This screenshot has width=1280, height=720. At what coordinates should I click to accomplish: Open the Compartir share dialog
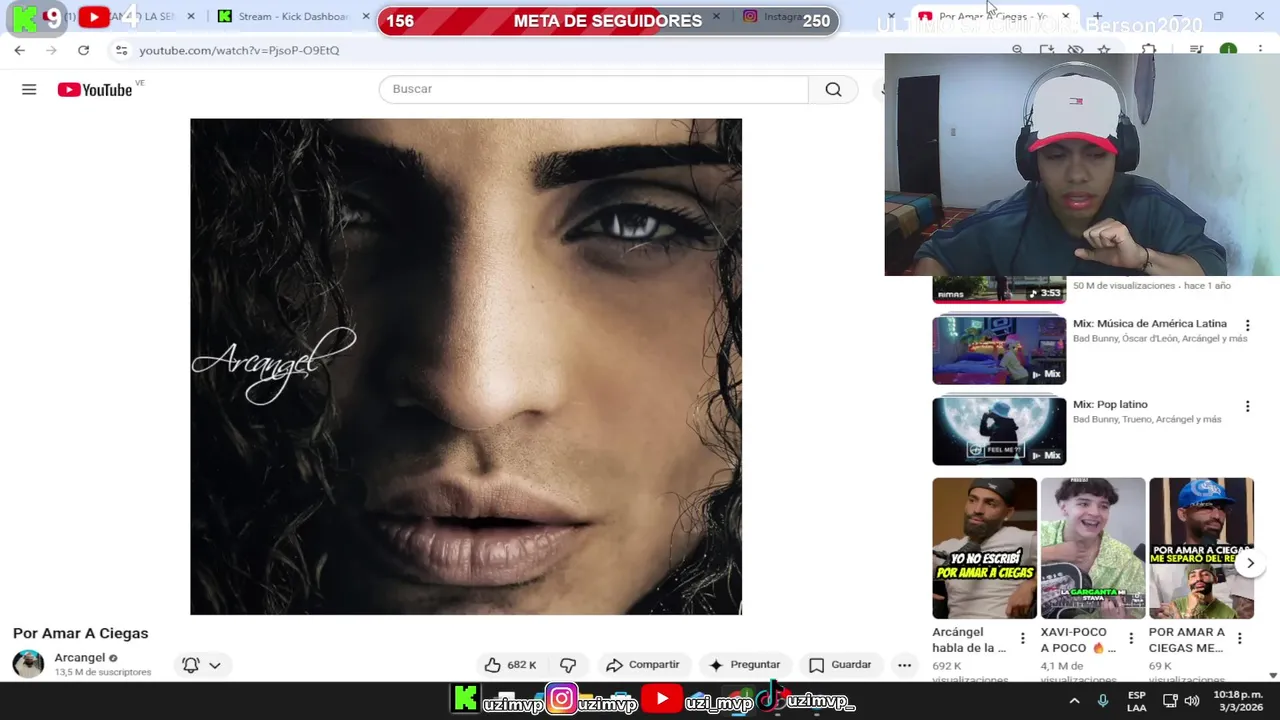[x=643, y=665]
